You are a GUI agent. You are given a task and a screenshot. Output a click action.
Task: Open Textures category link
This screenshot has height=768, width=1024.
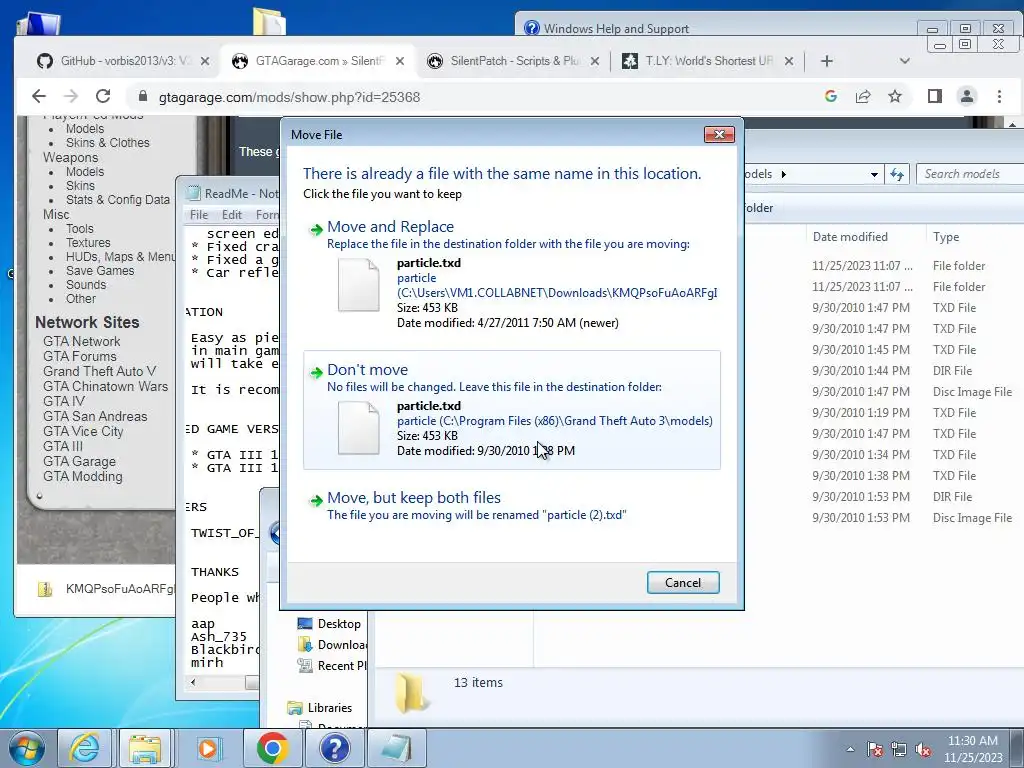click(x=88, y=242)
